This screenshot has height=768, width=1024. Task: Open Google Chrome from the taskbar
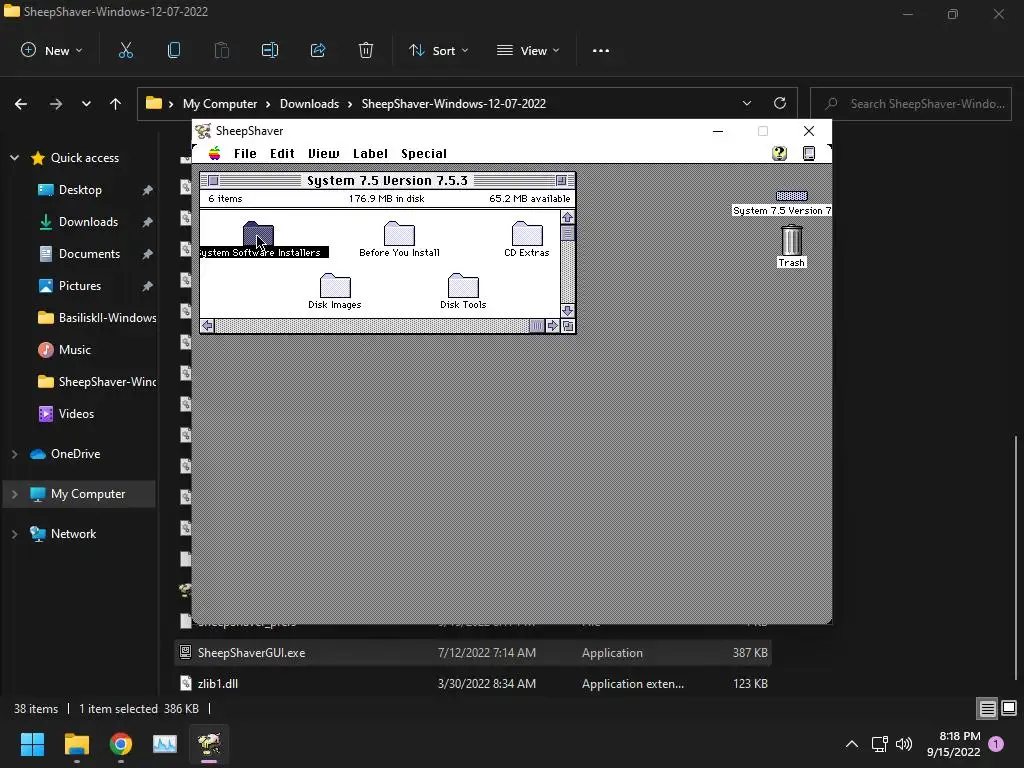pyautogui.click(x=121, y=744)
